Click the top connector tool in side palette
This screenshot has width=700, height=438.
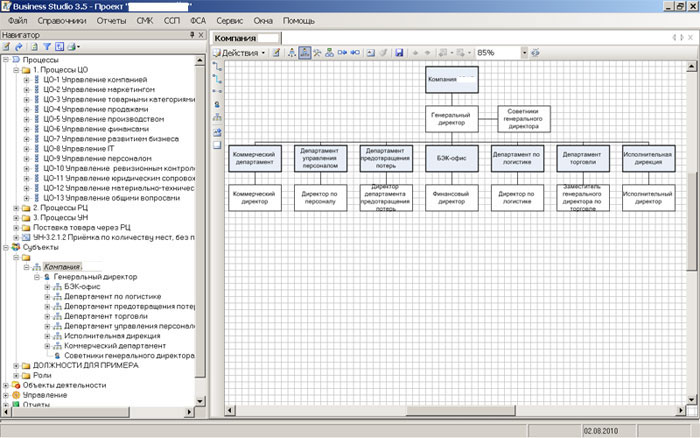[217, 65]
